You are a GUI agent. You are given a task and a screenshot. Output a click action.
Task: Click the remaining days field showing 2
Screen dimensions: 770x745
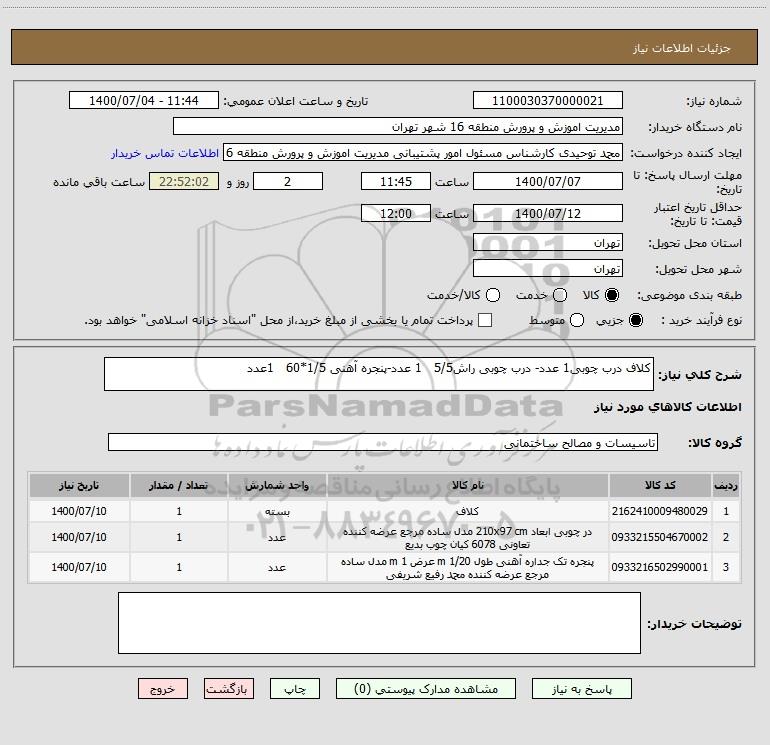point(288,181)
